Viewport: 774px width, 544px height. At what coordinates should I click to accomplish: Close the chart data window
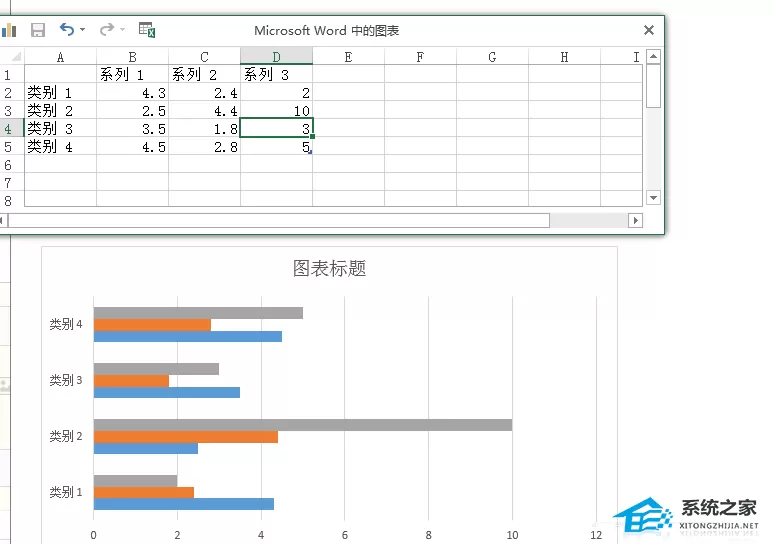[x=649, y=30]
